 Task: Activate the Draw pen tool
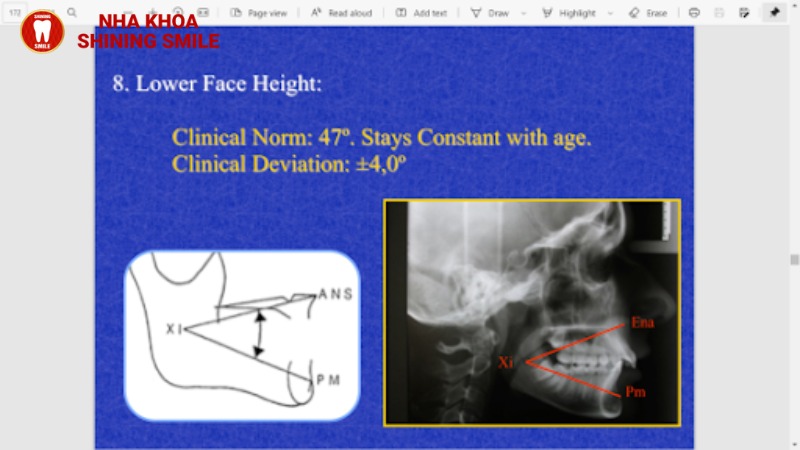coord(489,13)
